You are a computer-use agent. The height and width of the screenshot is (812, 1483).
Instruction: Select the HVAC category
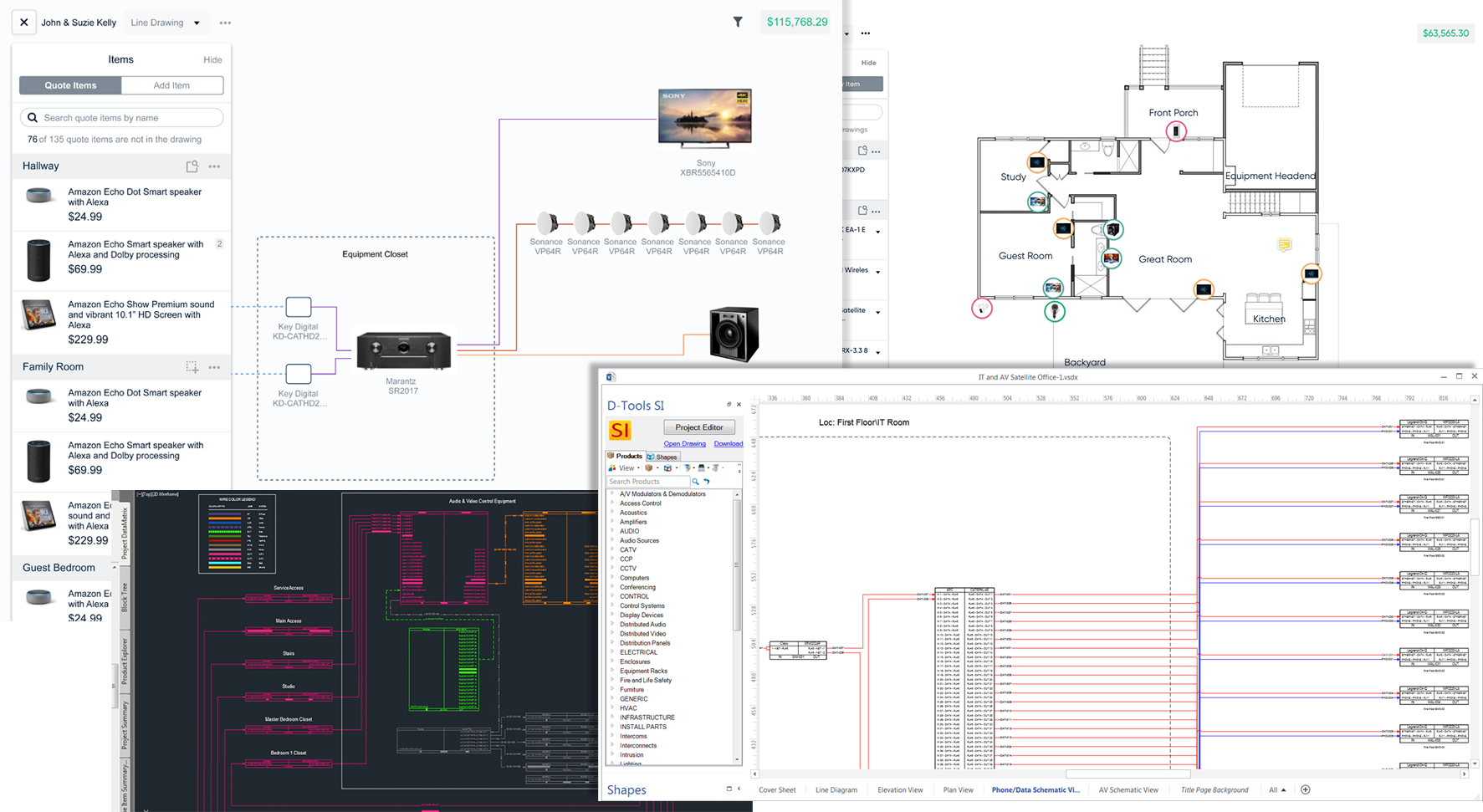(x=628, y=708)
